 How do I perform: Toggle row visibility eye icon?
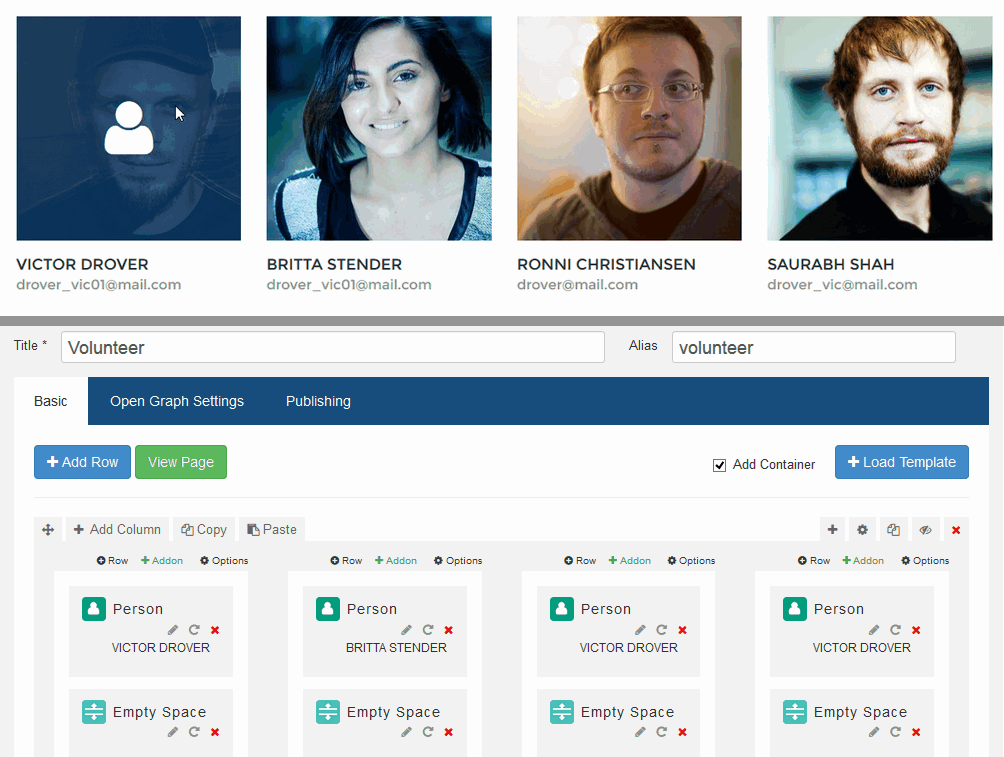(925, 530)
